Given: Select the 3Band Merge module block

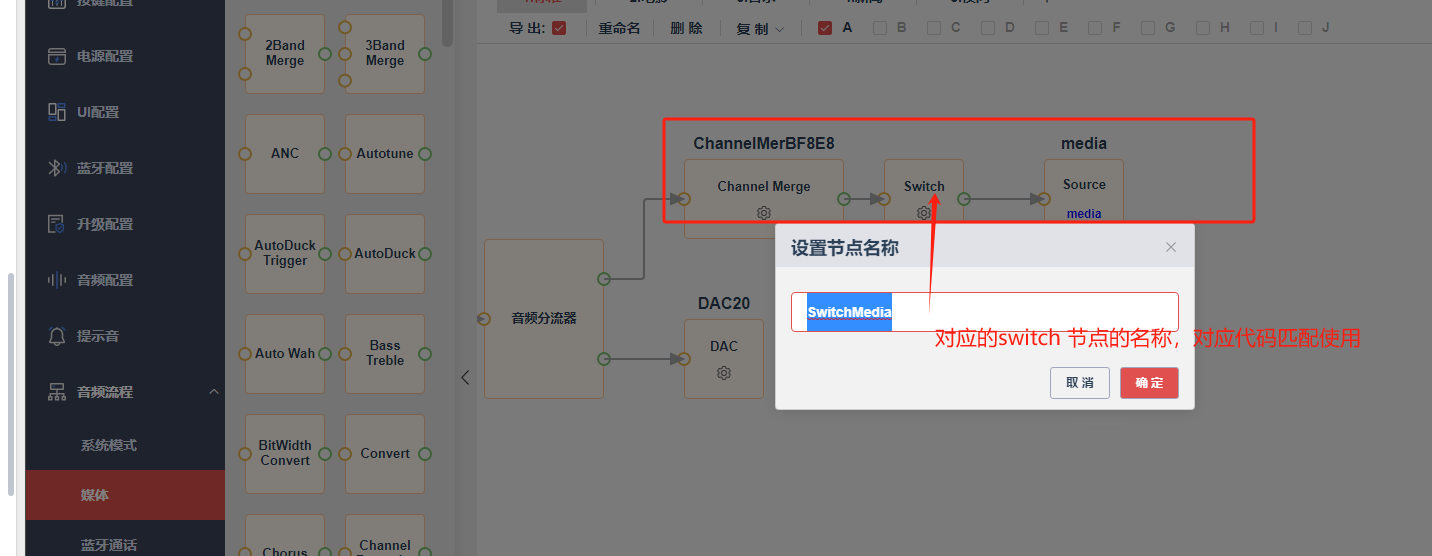Looking at the screenshot, I should pyautogui.click(x=385, y=54).
